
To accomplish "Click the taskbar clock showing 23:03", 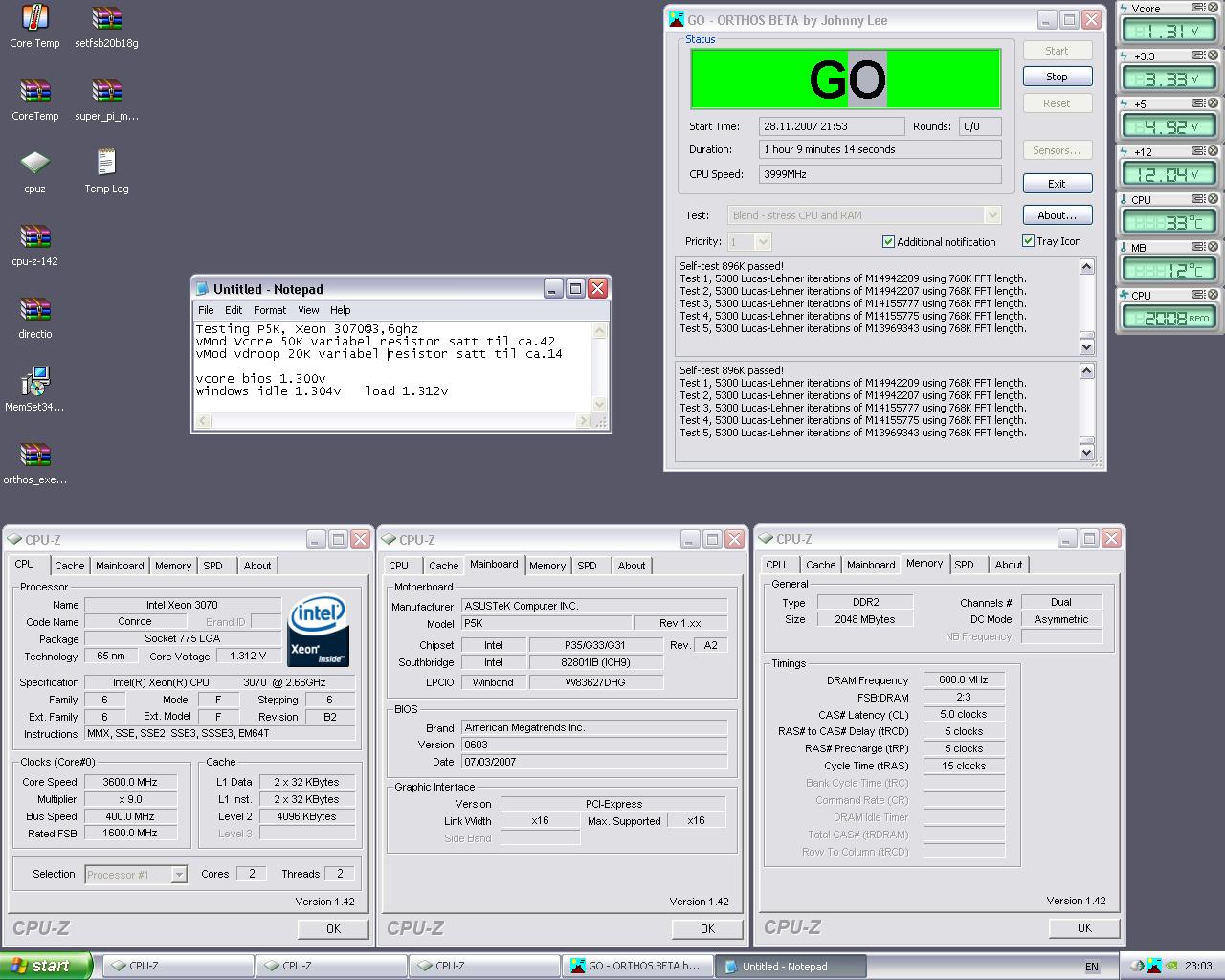I will tap(1198, 966).
